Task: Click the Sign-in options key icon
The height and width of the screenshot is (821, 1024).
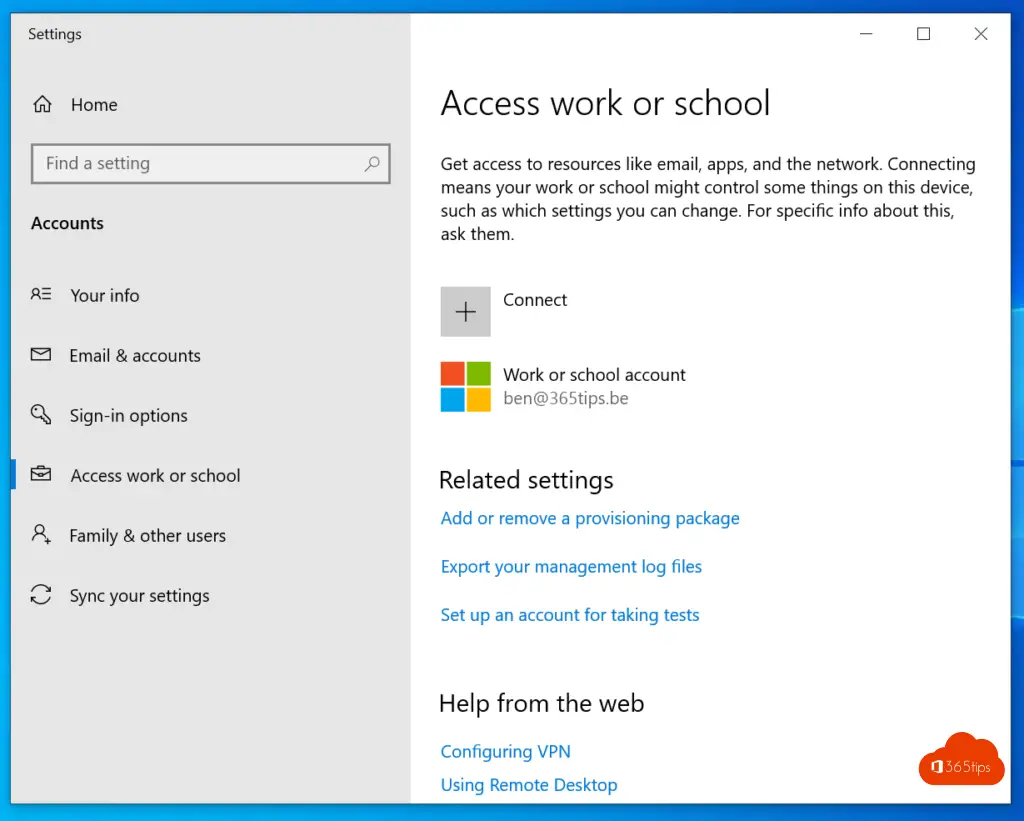Action: (x=40, y=414)
